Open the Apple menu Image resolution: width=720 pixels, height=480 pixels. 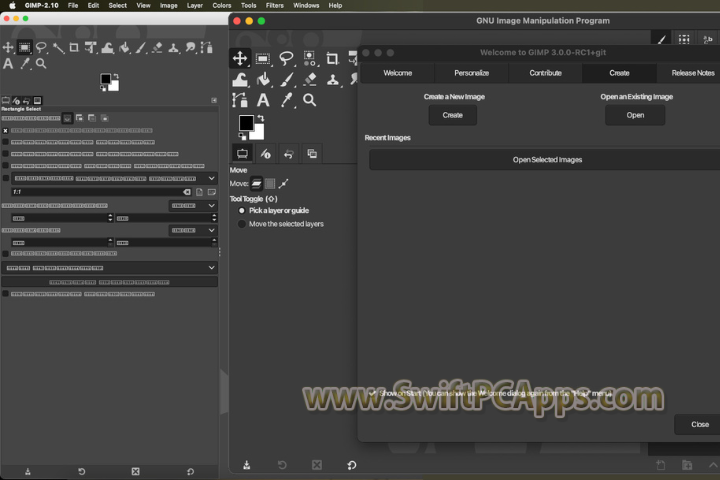(x=12, y=6)
